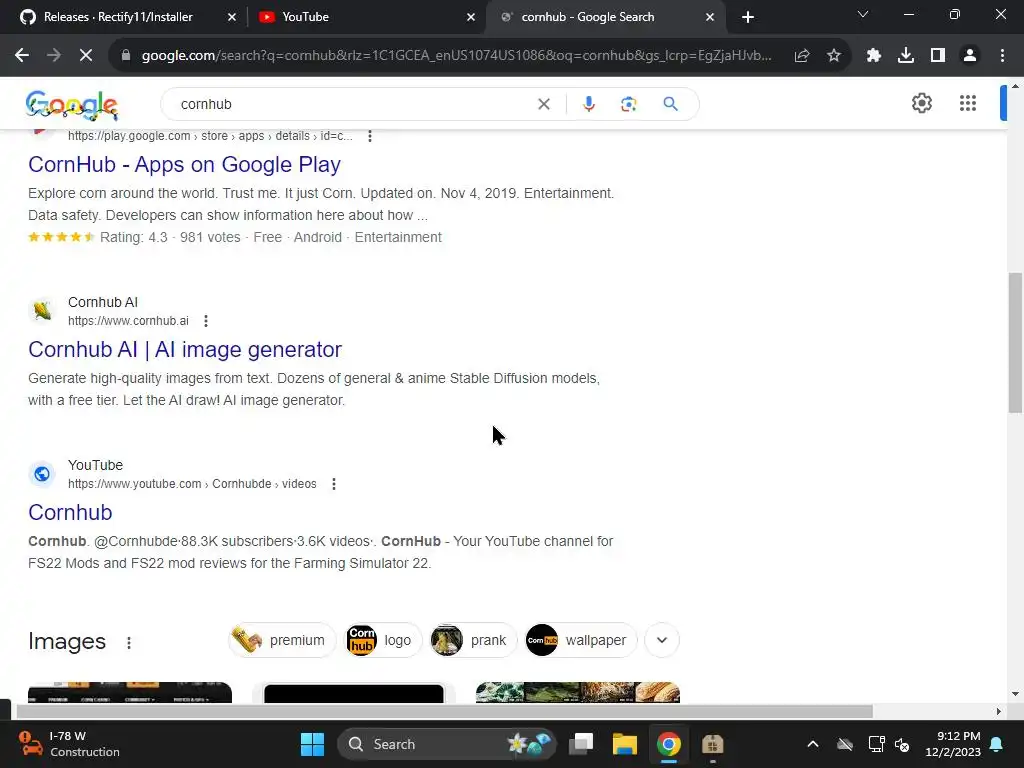This screenshot has width=1024, height=768.
Task: Filter images by logo
Action: point(383,640)
